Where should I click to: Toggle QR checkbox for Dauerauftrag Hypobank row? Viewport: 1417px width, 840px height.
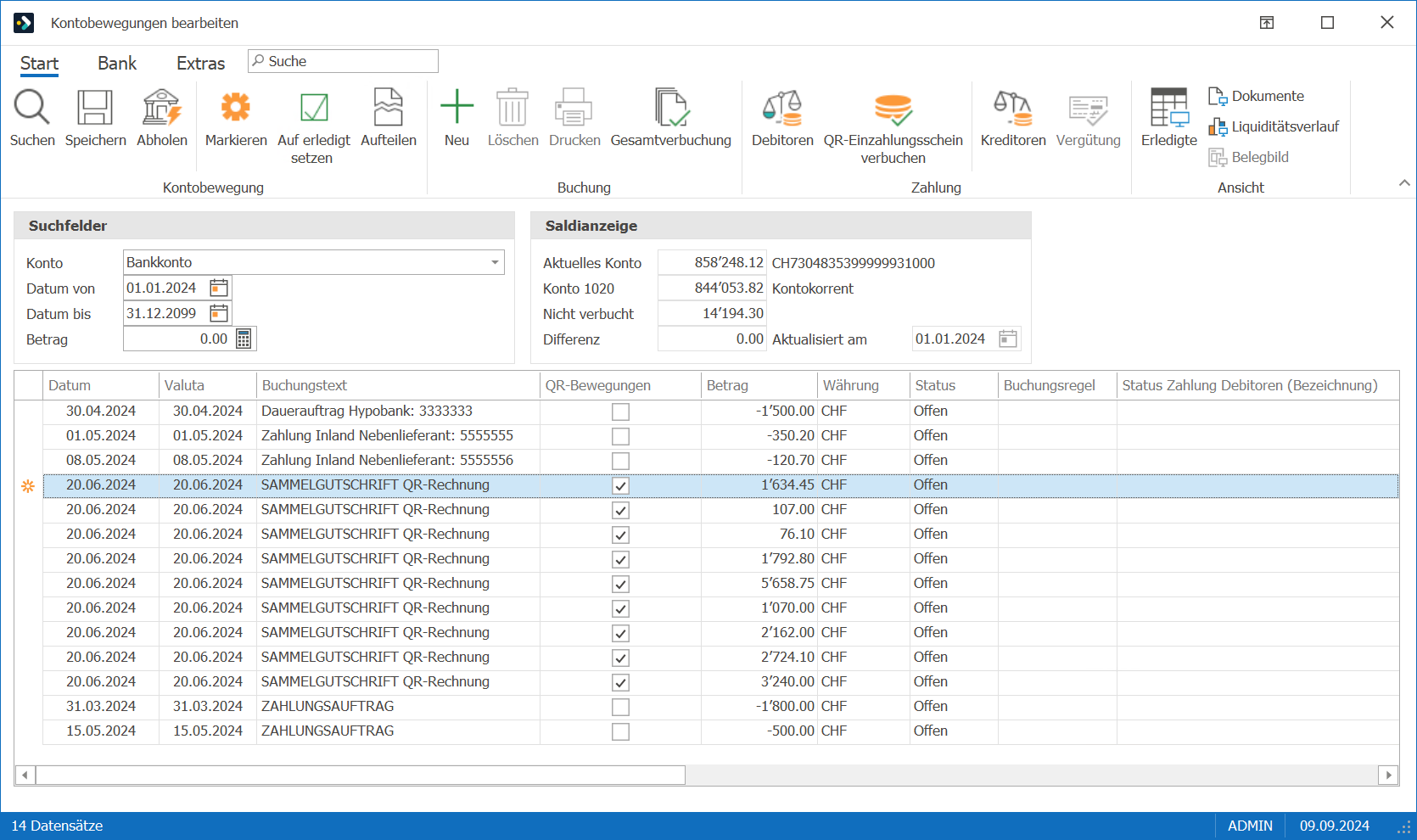tap(621, 412)
